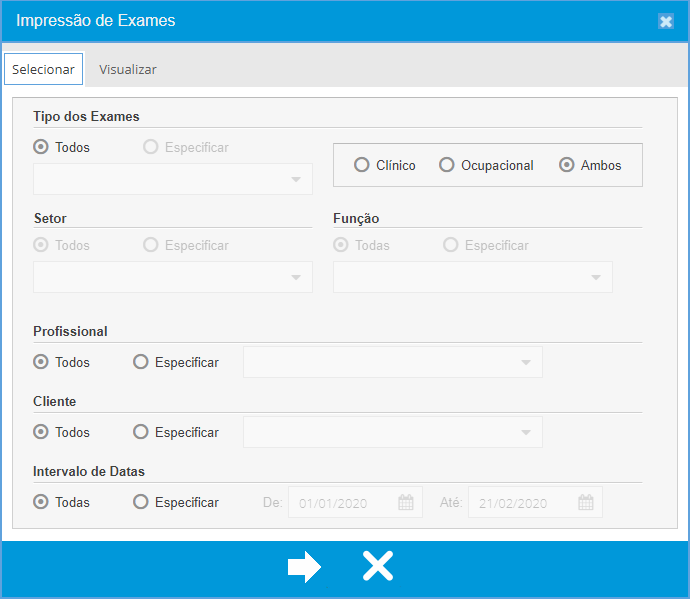Switch to the Visualizar tab
The image size is (690, 599).
pyautogui.click(x=127, y=69)
